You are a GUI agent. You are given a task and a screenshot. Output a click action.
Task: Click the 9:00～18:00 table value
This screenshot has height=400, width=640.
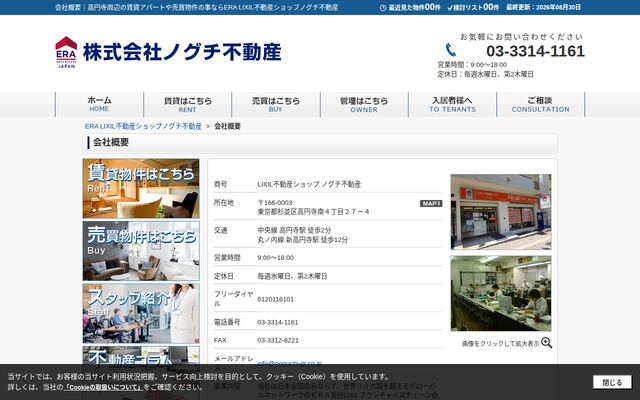276,258
